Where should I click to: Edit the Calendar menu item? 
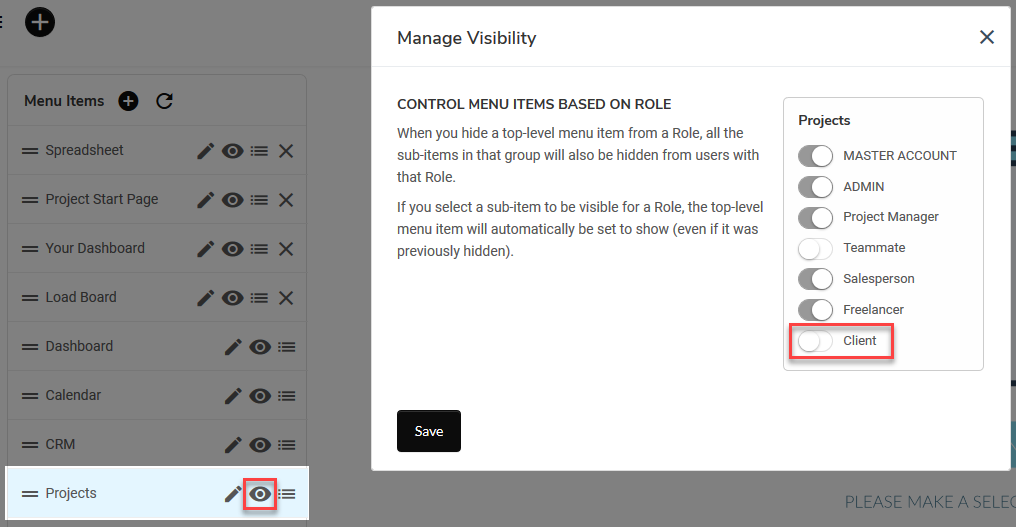pos(233,395)
